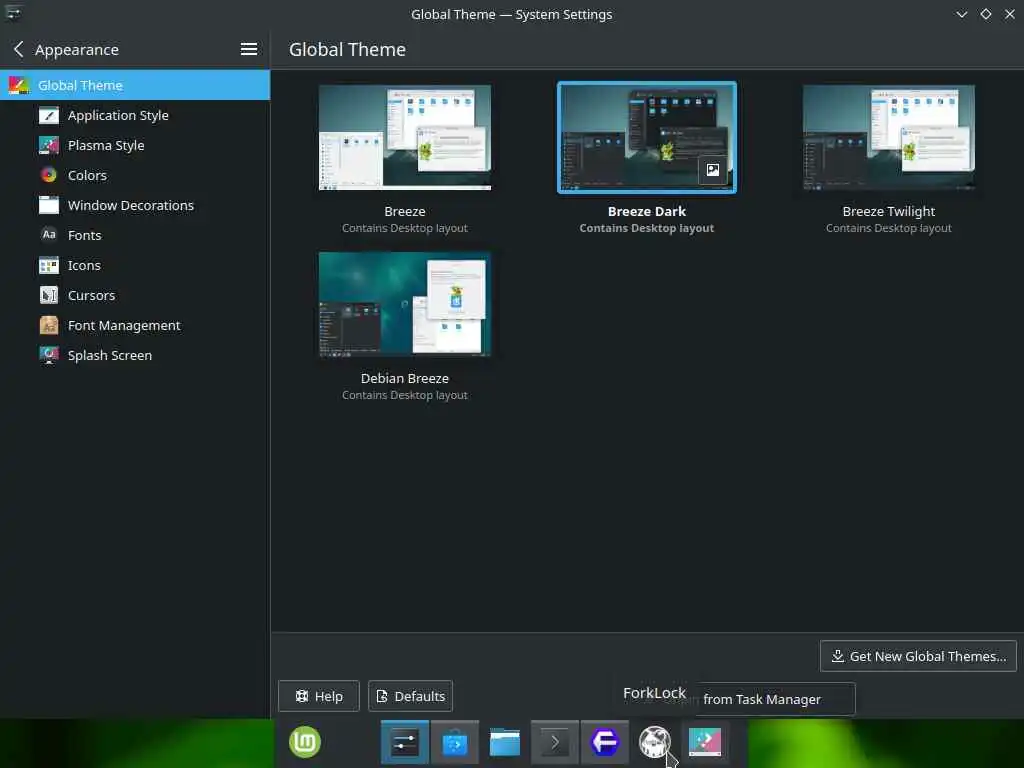
Task: Click the preview icon on Breeze Dark
Action: point(712,170)
